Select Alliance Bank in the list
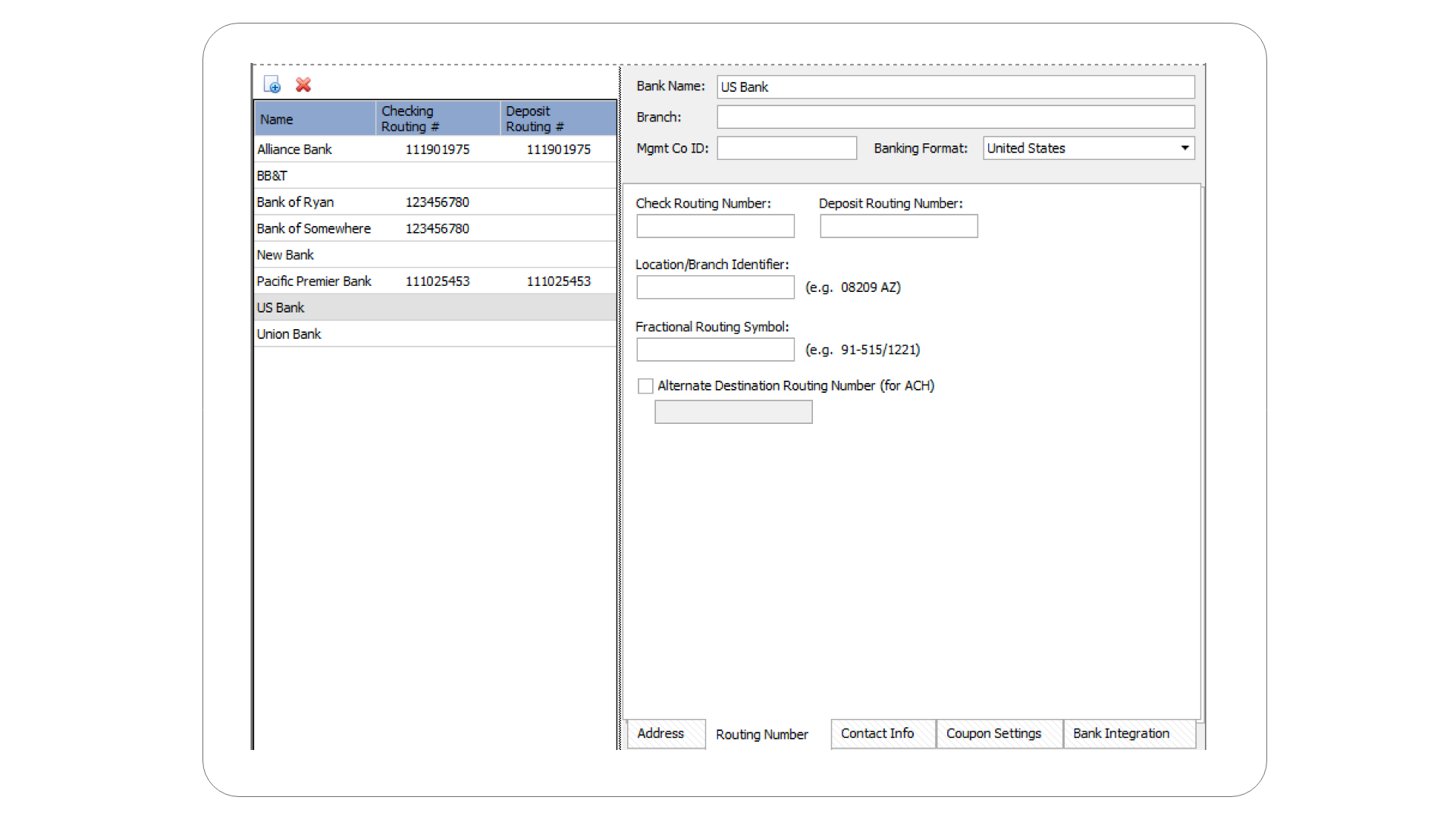Viewport: 1456px width, 819px height. click(x=295, y=149)
